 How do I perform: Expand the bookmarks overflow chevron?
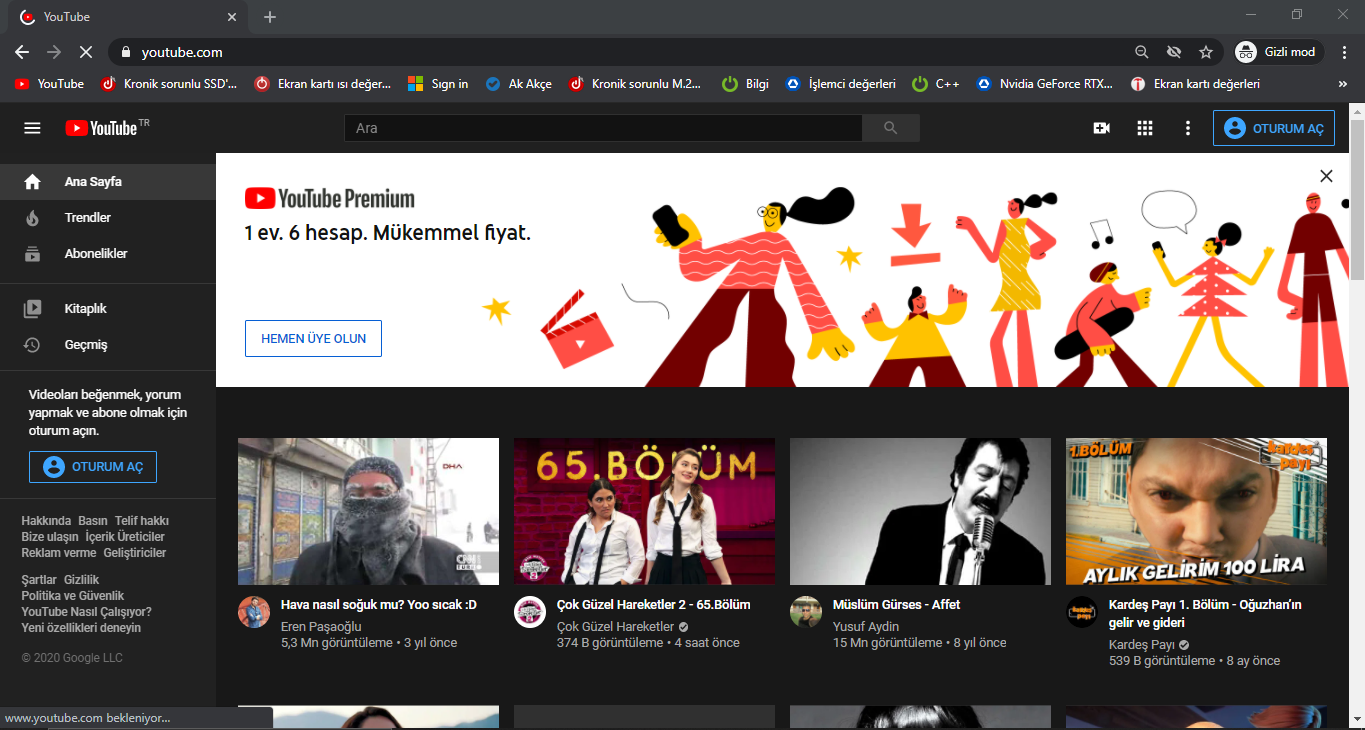click(1342, 84)
